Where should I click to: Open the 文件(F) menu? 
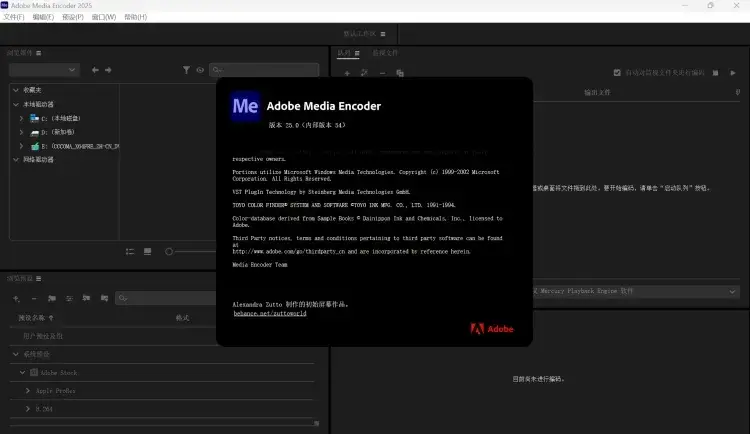click(13, 17)
